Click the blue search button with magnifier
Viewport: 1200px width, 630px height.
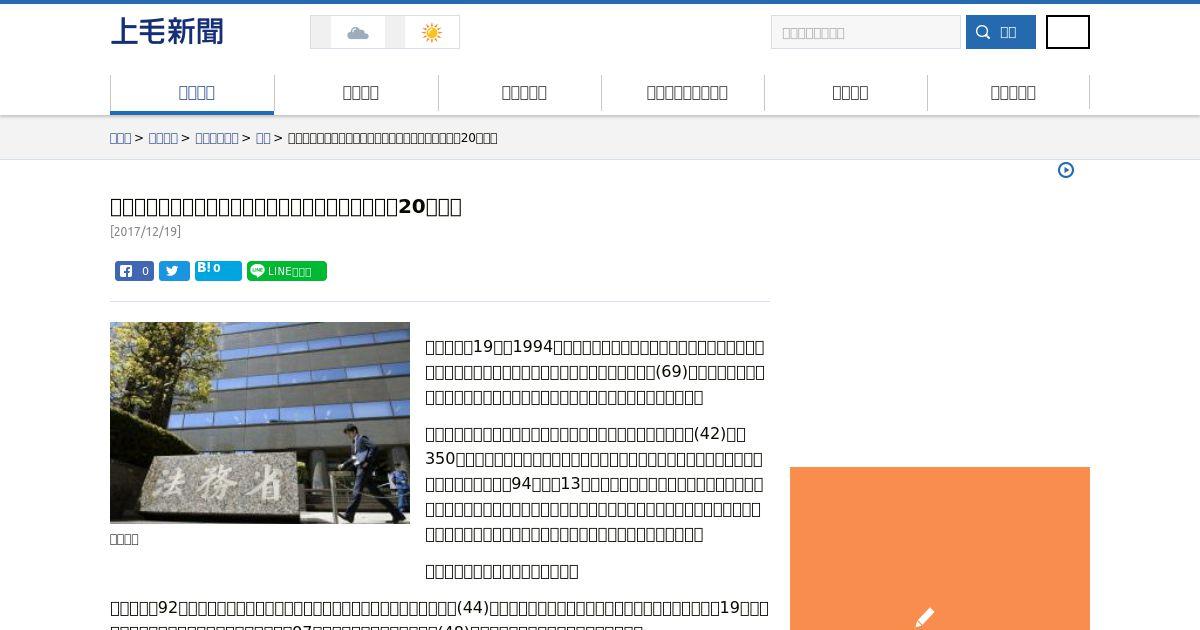1001,32
